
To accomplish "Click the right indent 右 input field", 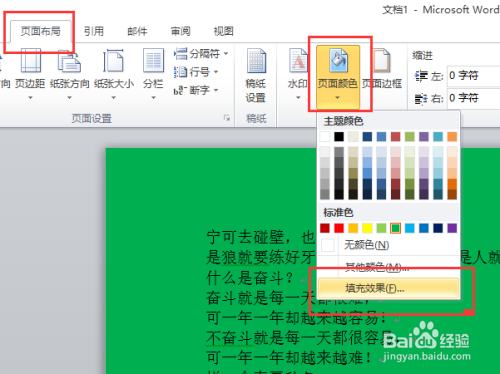I will [473, 98].
